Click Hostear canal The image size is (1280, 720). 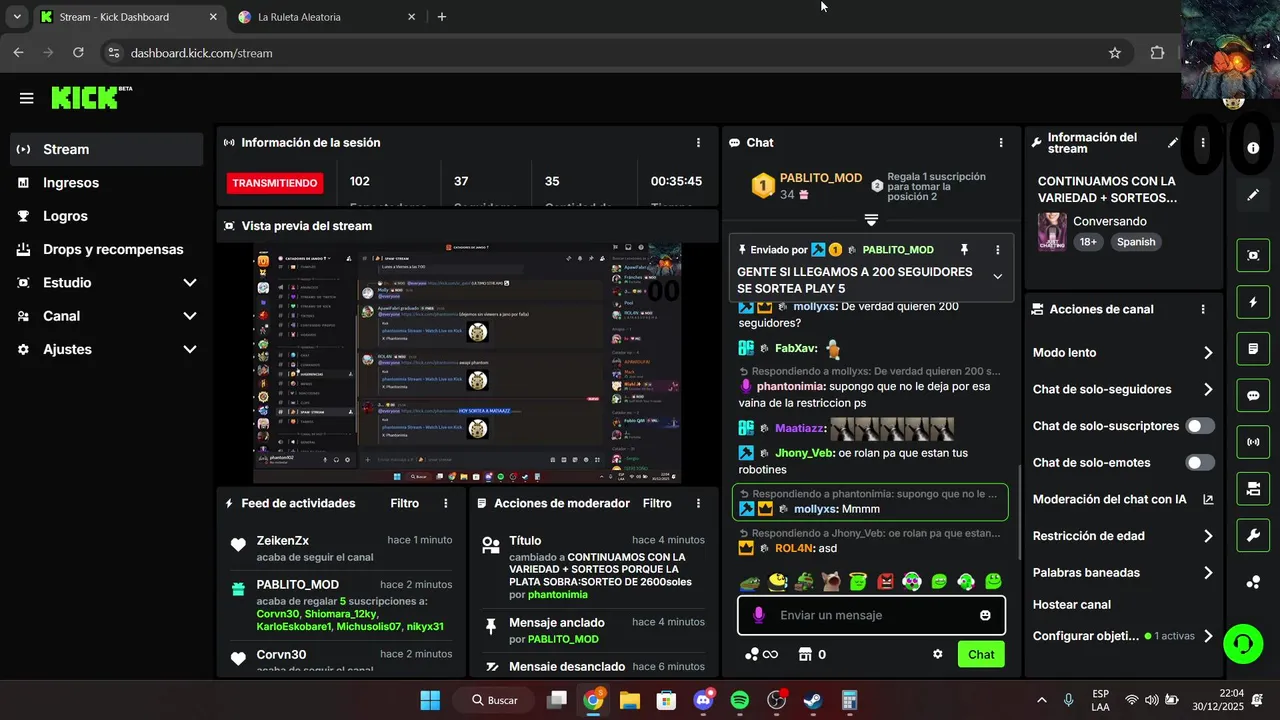(x=1071, y=605)
